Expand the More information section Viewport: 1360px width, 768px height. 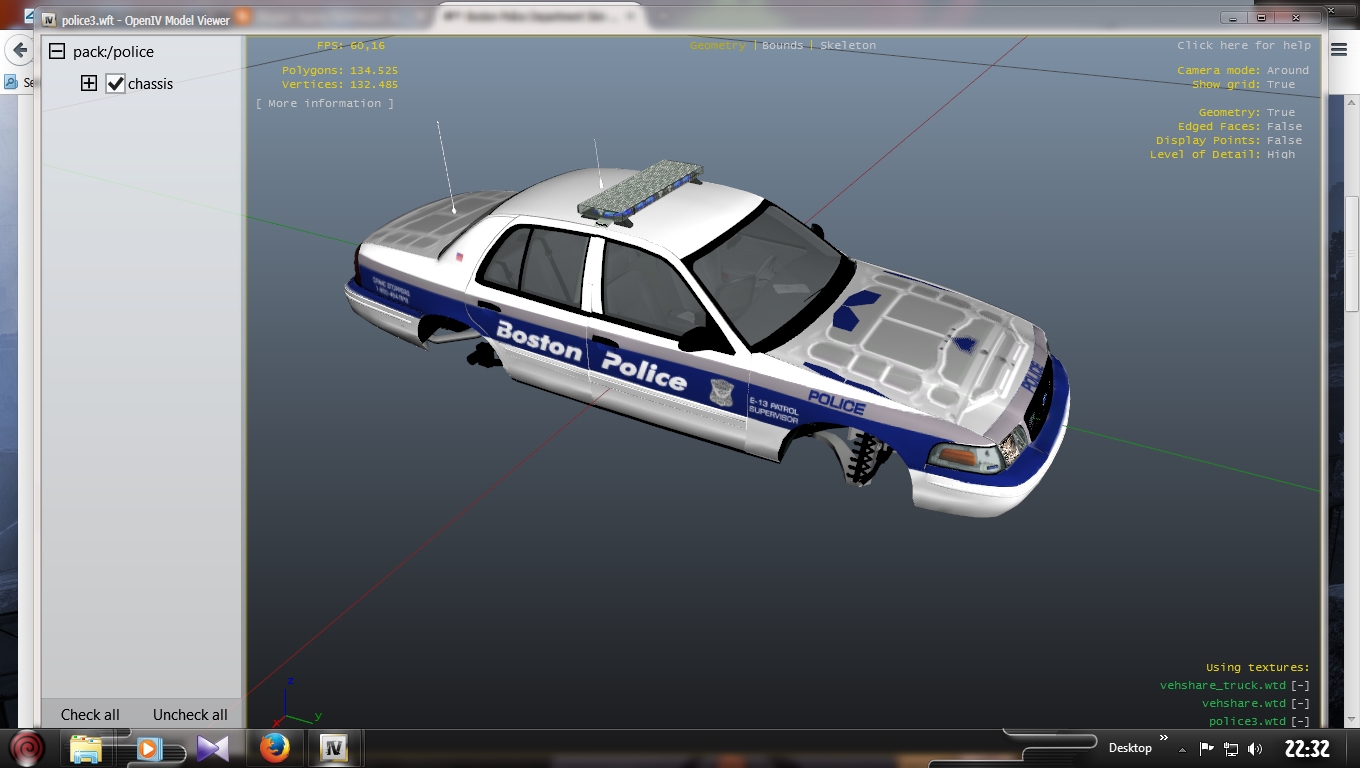click(x=325, y=104)
